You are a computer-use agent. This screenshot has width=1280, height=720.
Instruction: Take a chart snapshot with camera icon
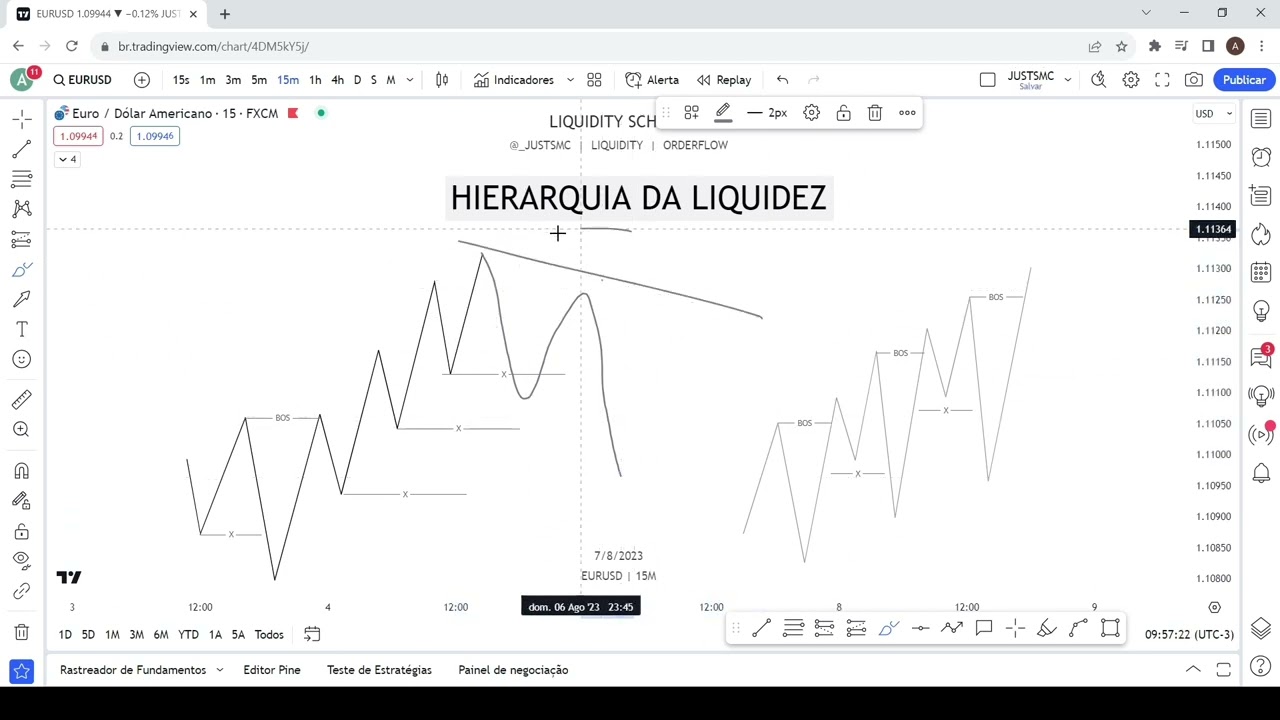1194,80
